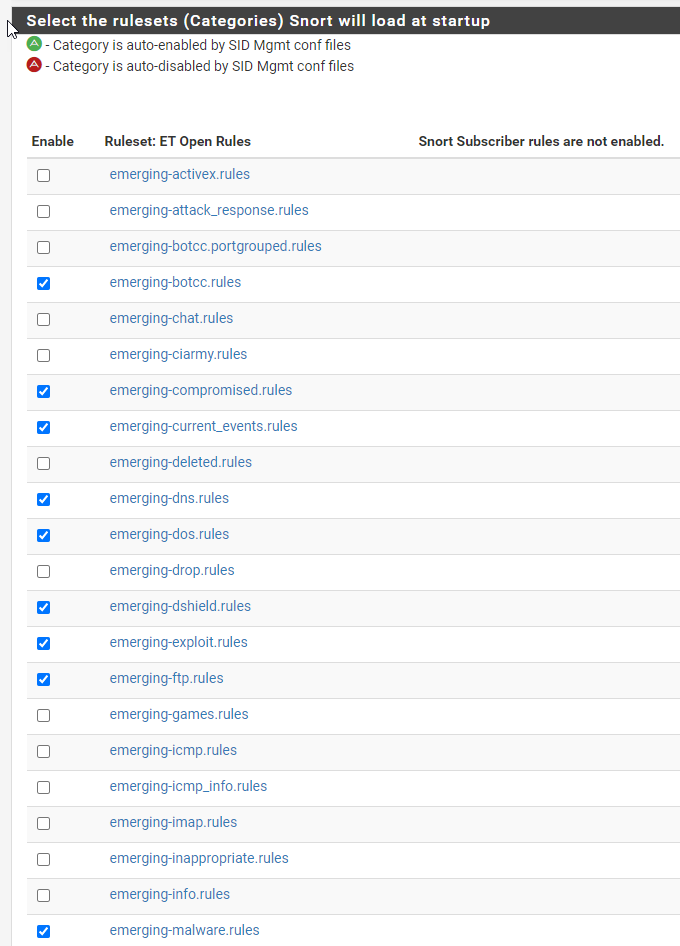Enable the emerging-activex.rules checkbox
The height and width of the screenshot is (946, 680).
coord(43,176)
